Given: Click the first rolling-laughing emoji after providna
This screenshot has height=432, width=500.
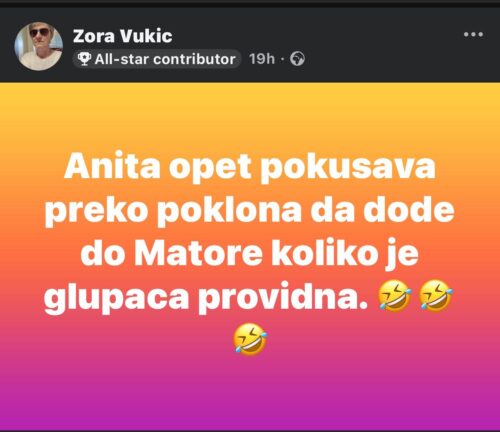Looking at the screenshot, I should pyautogui.click(x=395, y=296).
